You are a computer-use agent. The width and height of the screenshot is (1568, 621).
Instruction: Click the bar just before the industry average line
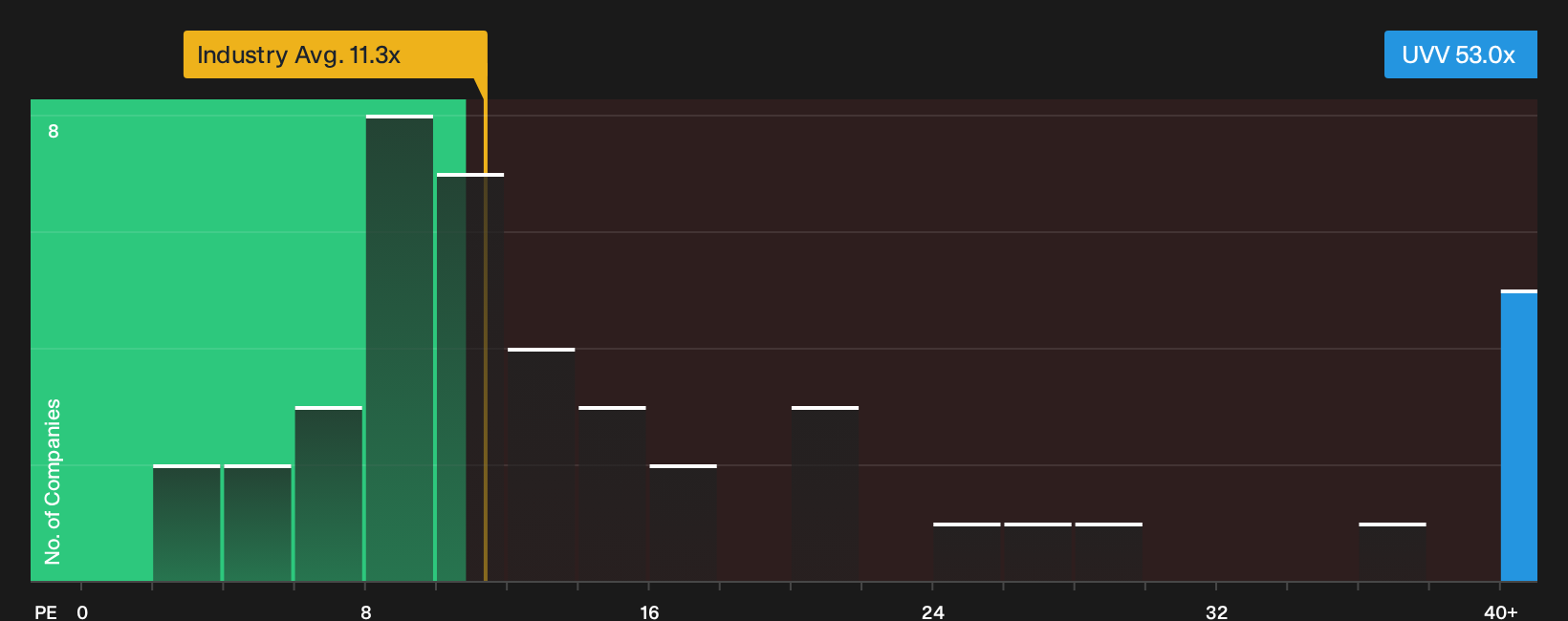pyautogui.click(x=470, y=377)
